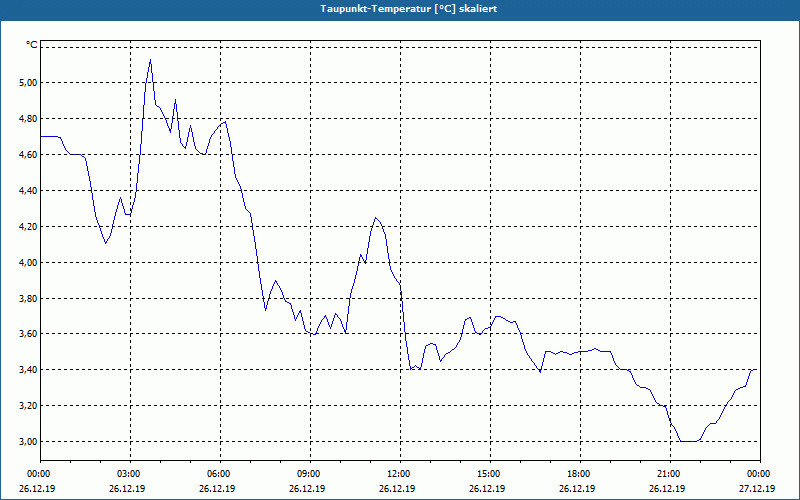Click the '3,20' y-axis label
This screenshot has height=500, width=800.
(x=29, y=406)
